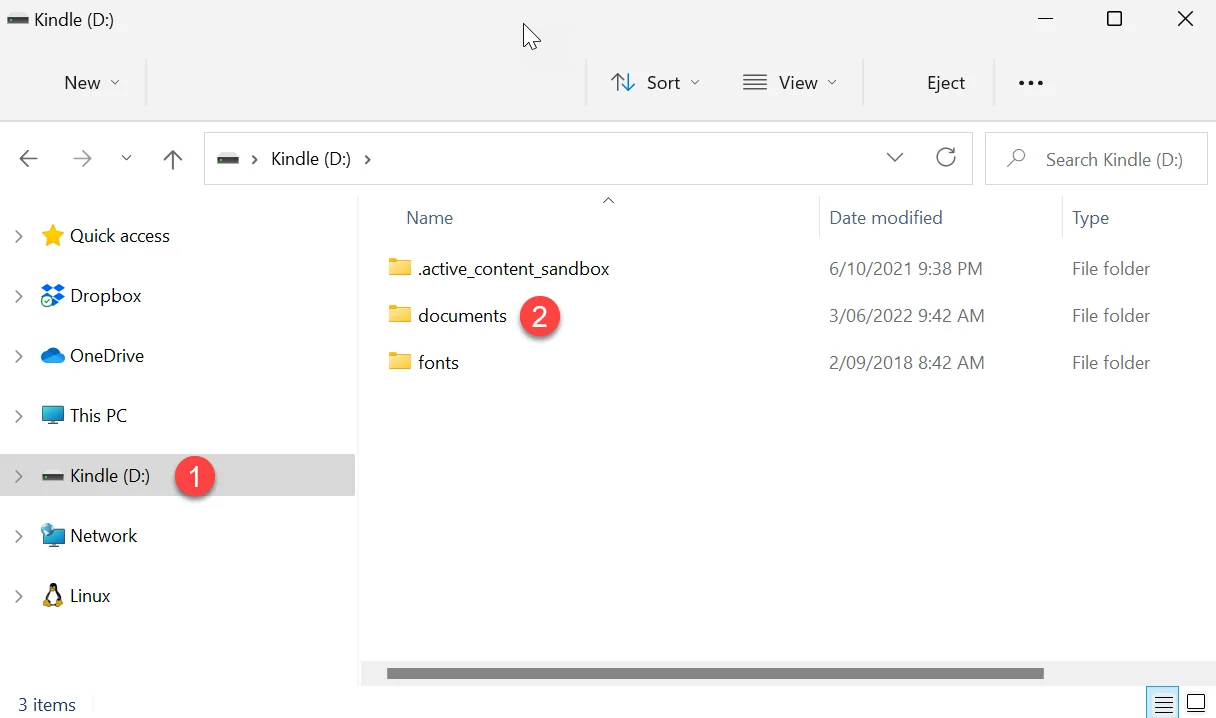Select the documents folder name

pos(462,316)
